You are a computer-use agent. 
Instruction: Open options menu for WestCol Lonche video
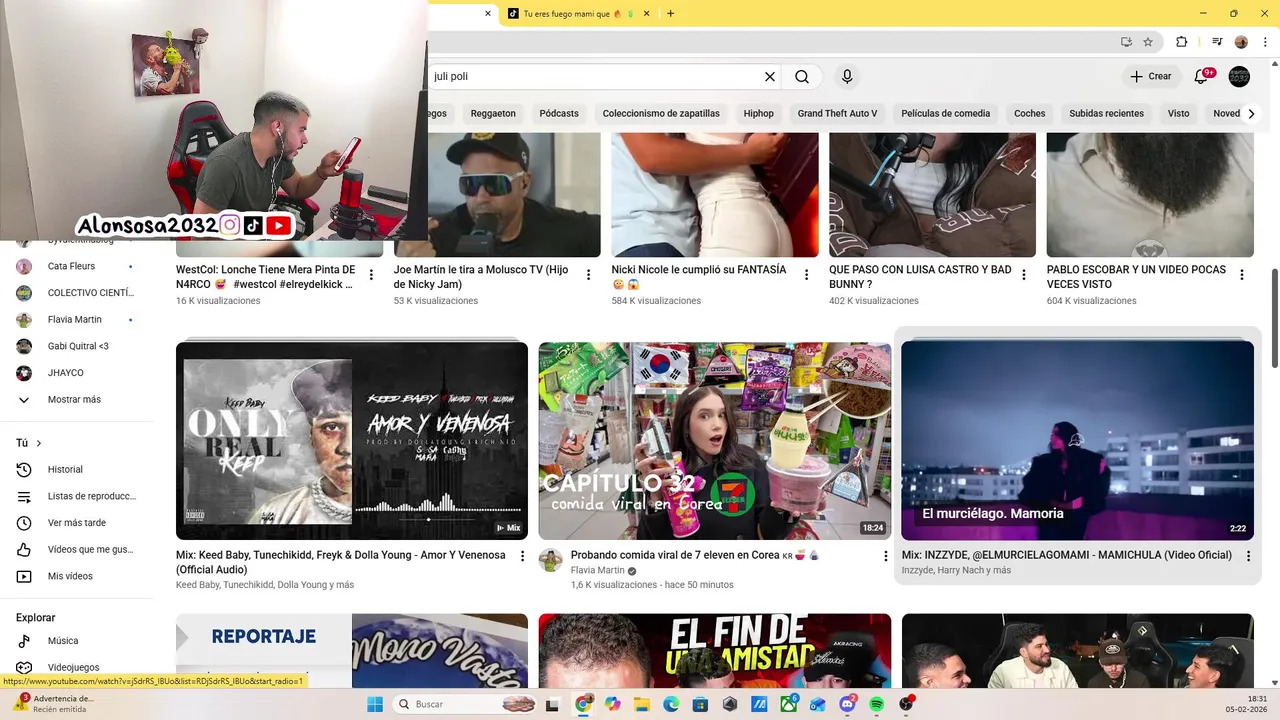[371, 275]
